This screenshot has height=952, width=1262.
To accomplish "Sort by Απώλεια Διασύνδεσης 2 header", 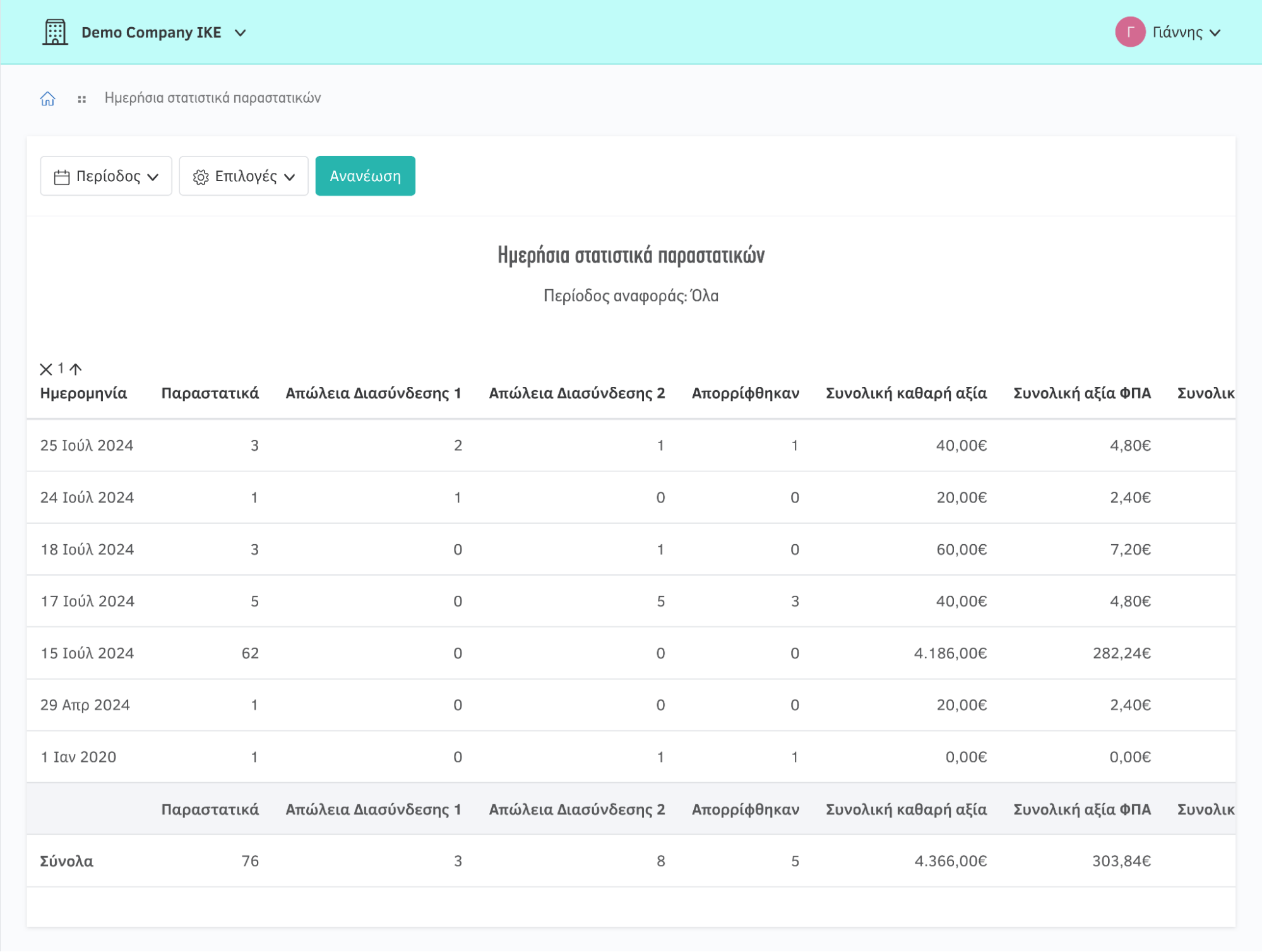I will tap(577, 393).
